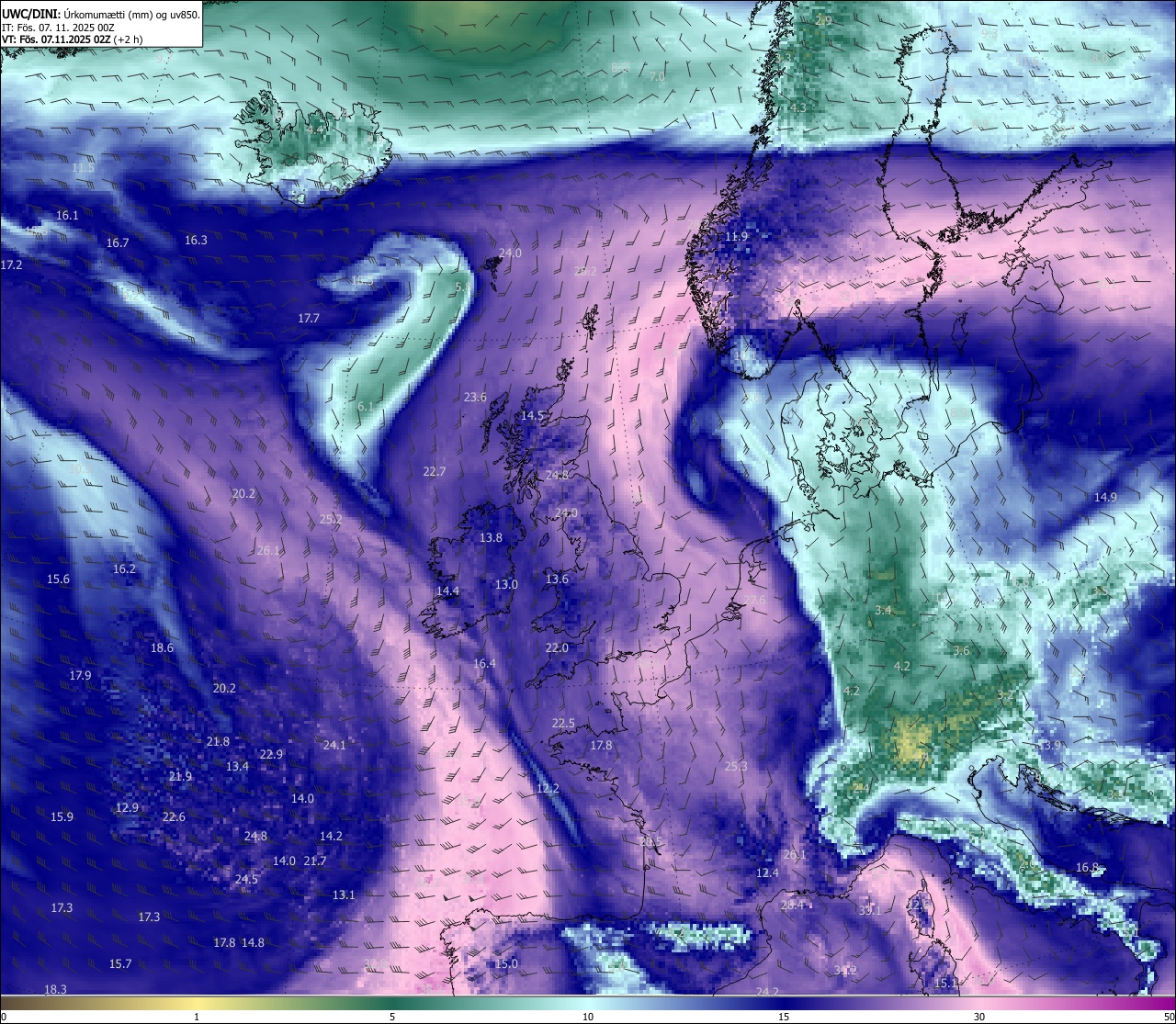Click the 14.8 map value
This screenshot has width=1176, height=1024.
point(253,943)
